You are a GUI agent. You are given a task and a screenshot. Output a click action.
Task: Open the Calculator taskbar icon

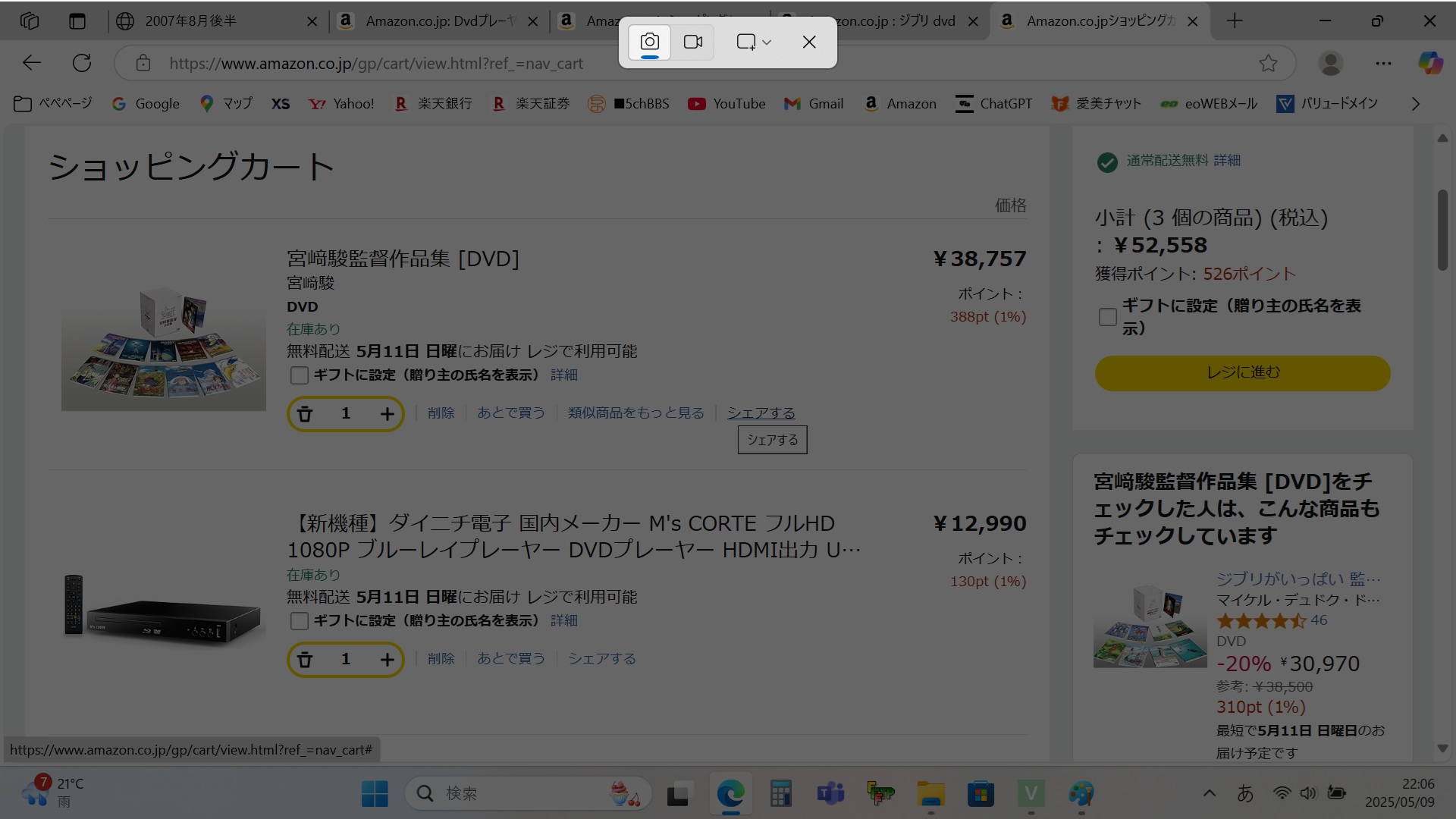pos(780,794)
